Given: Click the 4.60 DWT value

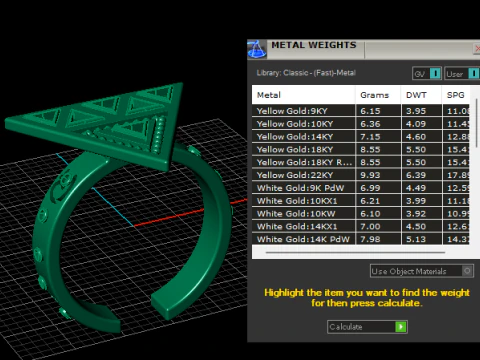Looking at the screenshot, I should tap(416, 137).
